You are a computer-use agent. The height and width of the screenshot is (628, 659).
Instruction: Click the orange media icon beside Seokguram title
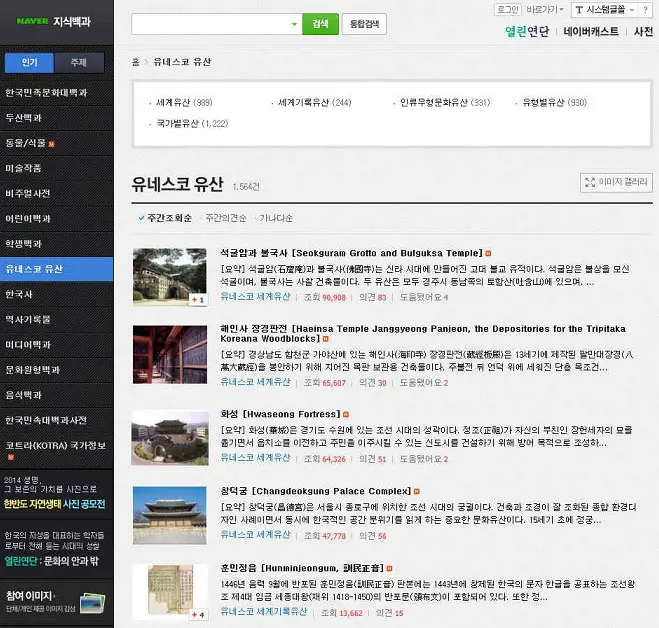[x=487, y=253]
